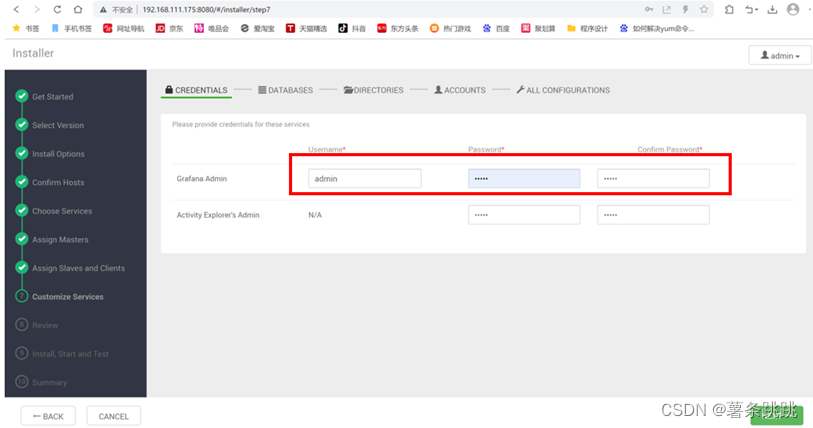Screen dimensions: 813x428
Task: Open the admin user dropdown
Action: [x=780, y=56]
